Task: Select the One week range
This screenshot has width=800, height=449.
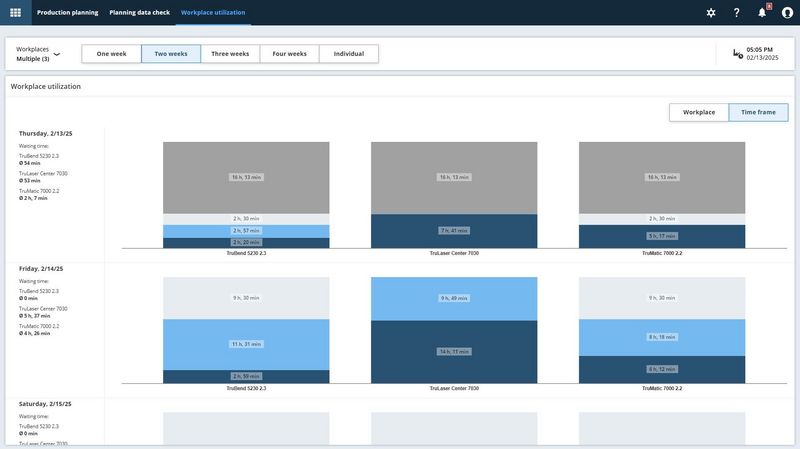Action: click(111, 54)
